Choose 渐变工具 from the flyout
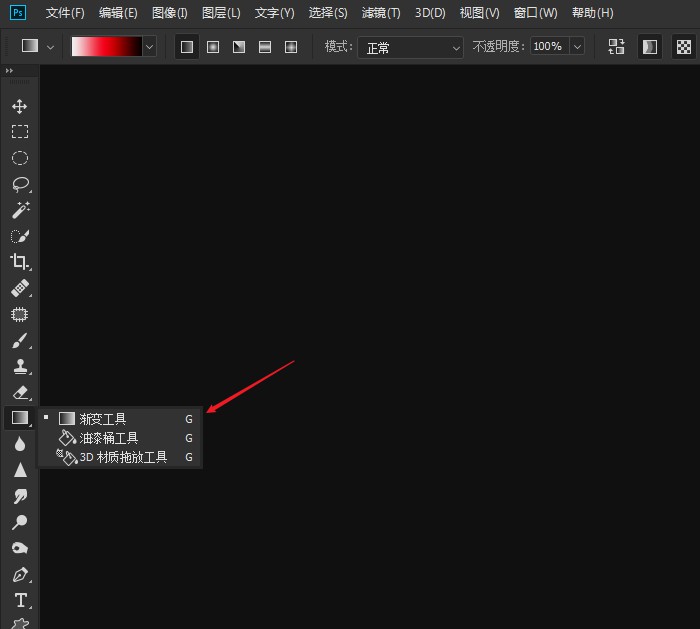 click(121, 419)
